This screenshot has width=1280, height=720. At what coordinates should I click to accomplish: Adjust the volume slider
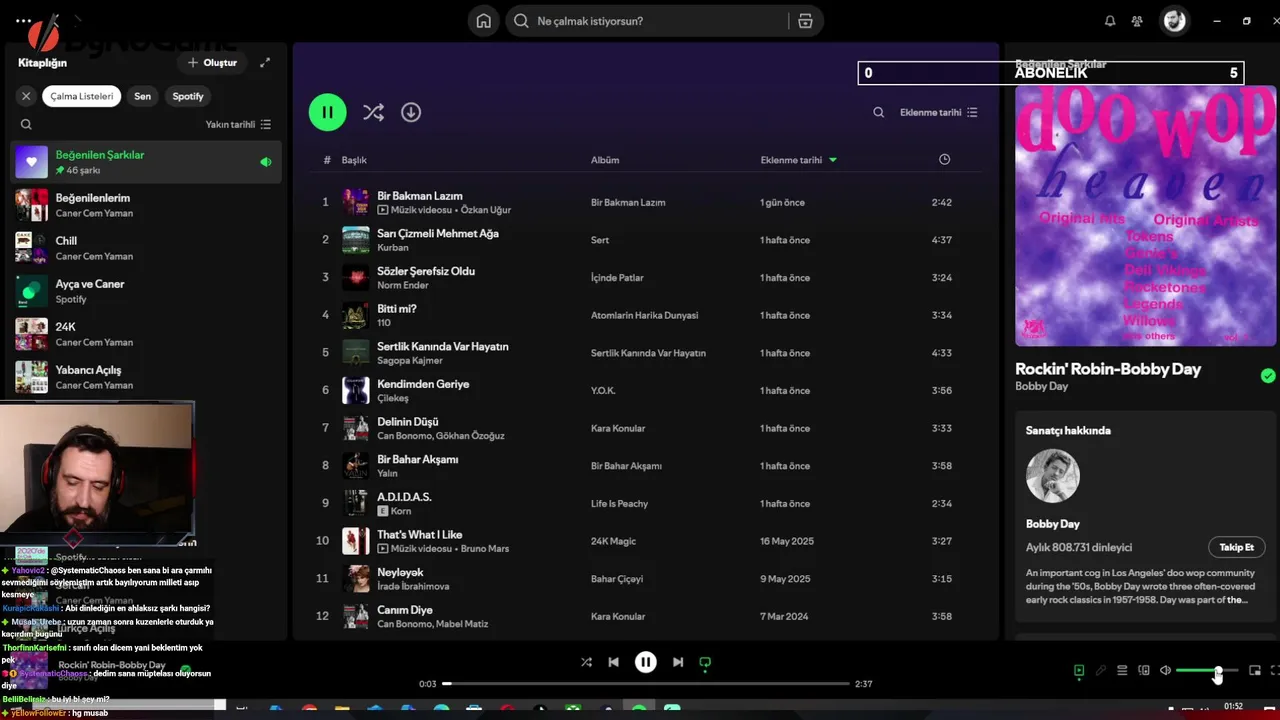pyautogui.click(x=1207, y=671)
